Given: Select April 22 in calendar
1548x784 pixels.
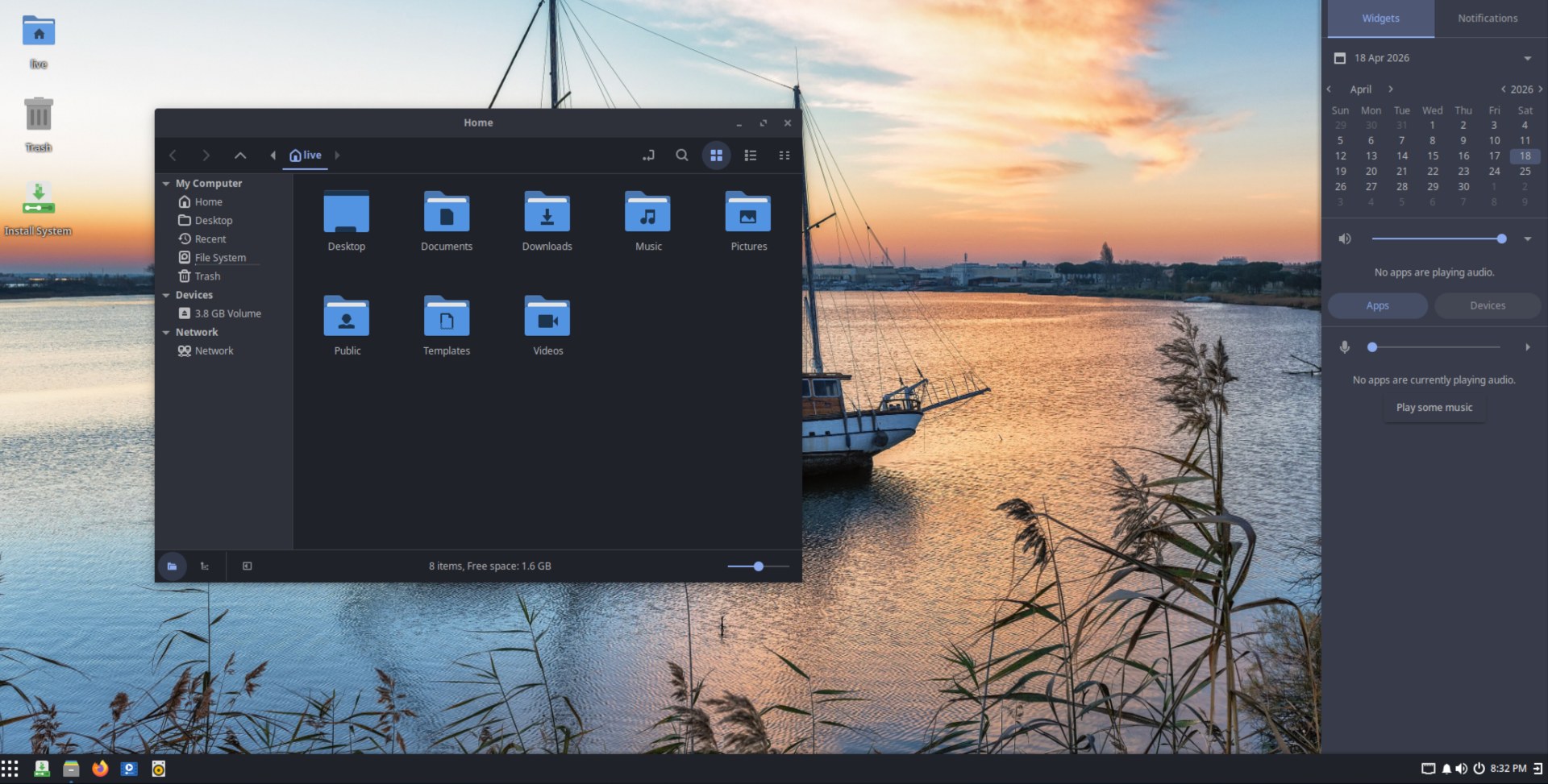Looking at the screenshot, I should coord(1432,172).
